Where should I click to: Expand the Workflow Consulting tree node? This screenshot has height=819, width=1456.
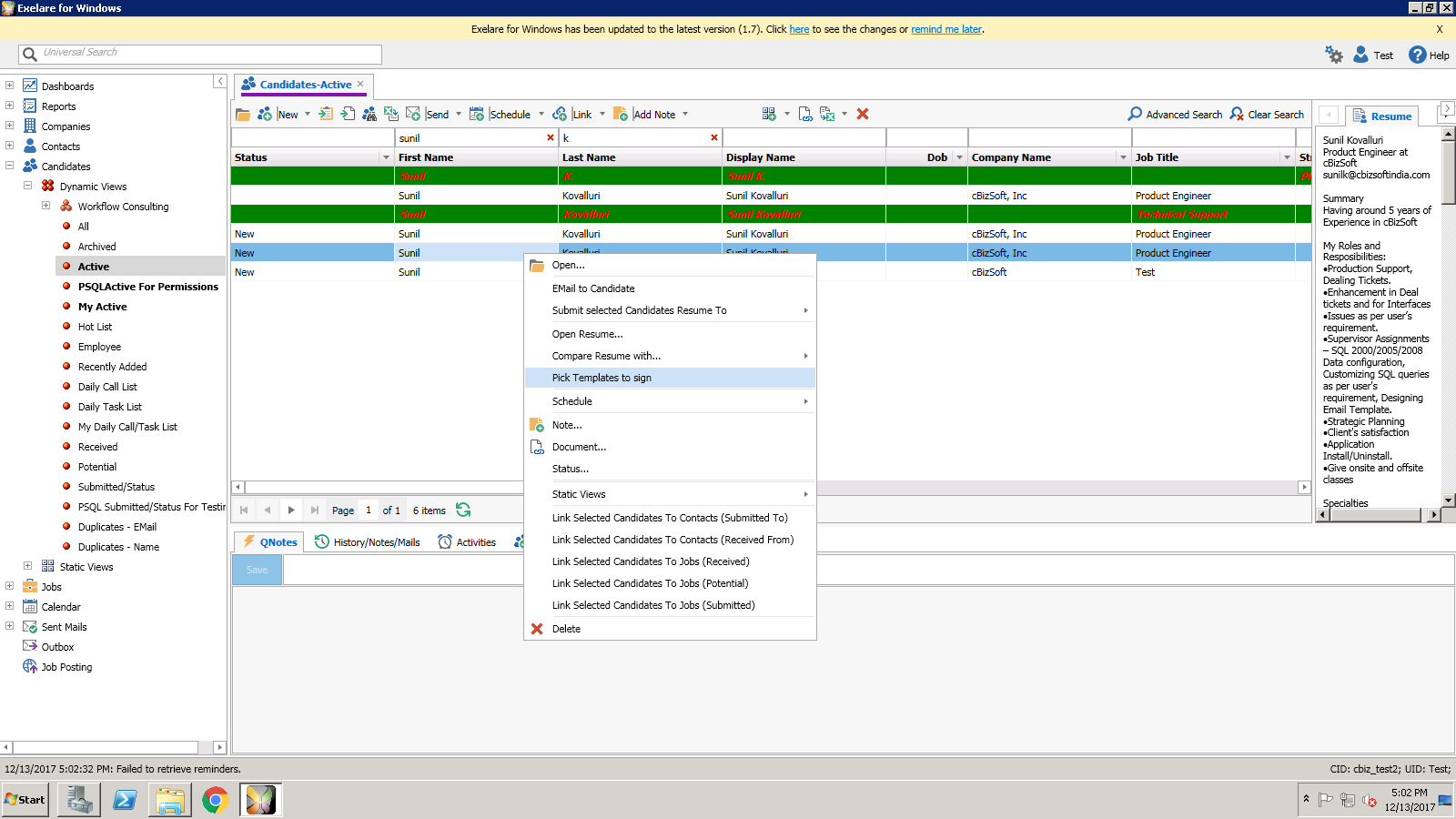pos(45,206)
